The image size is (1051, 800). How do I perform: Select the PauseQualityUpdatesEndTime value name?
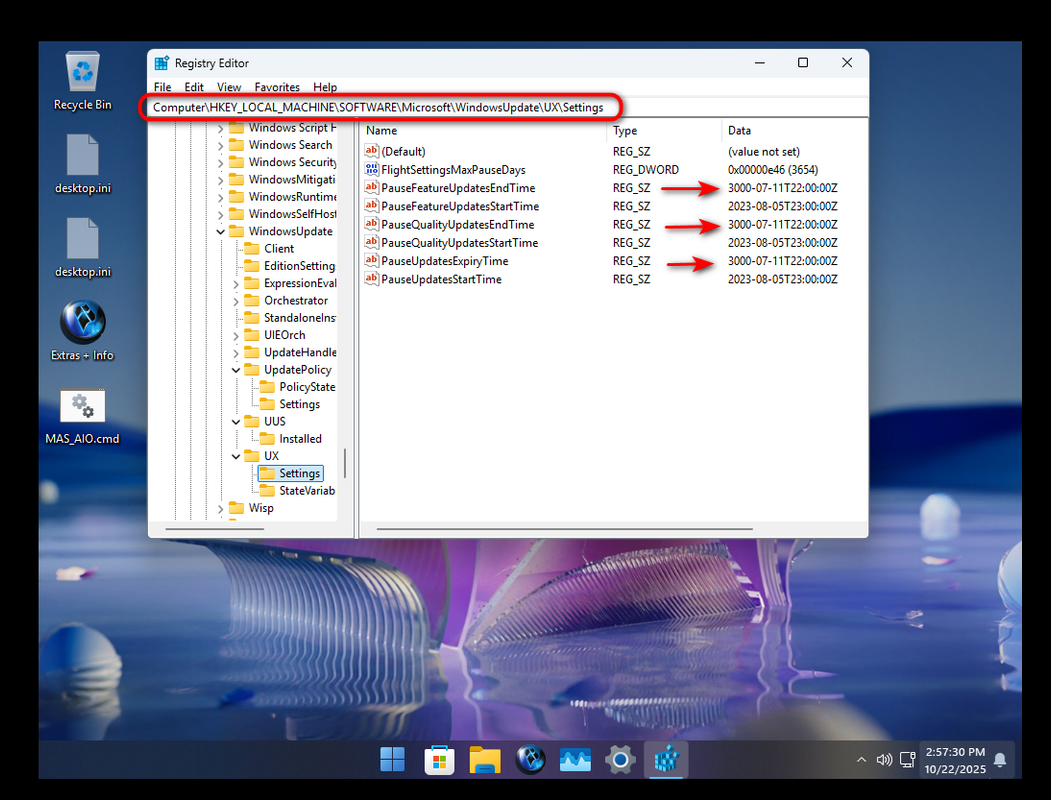(458, 224)
